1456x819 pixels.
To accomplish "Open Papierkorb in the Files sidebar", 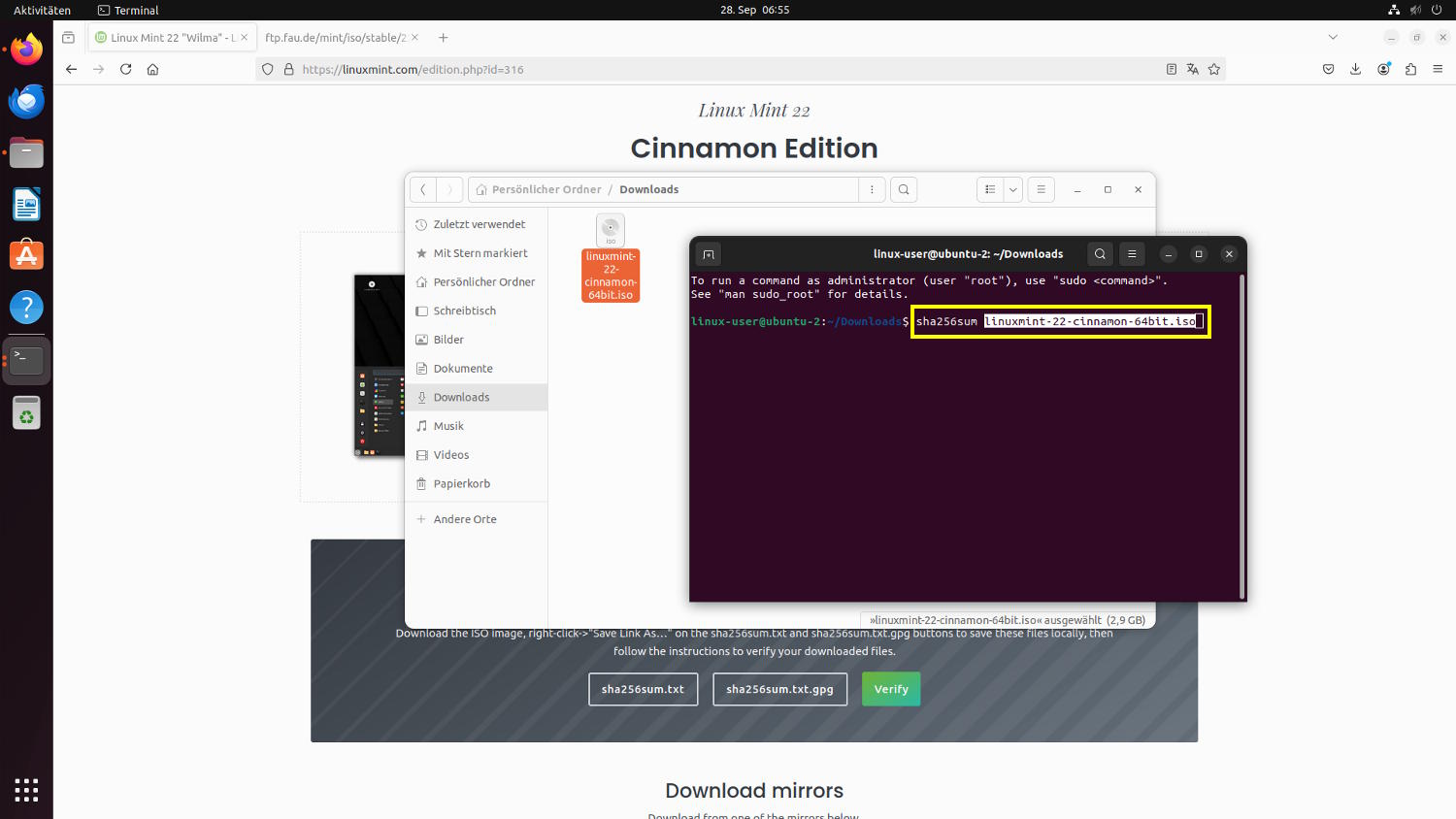I will 477,483.
